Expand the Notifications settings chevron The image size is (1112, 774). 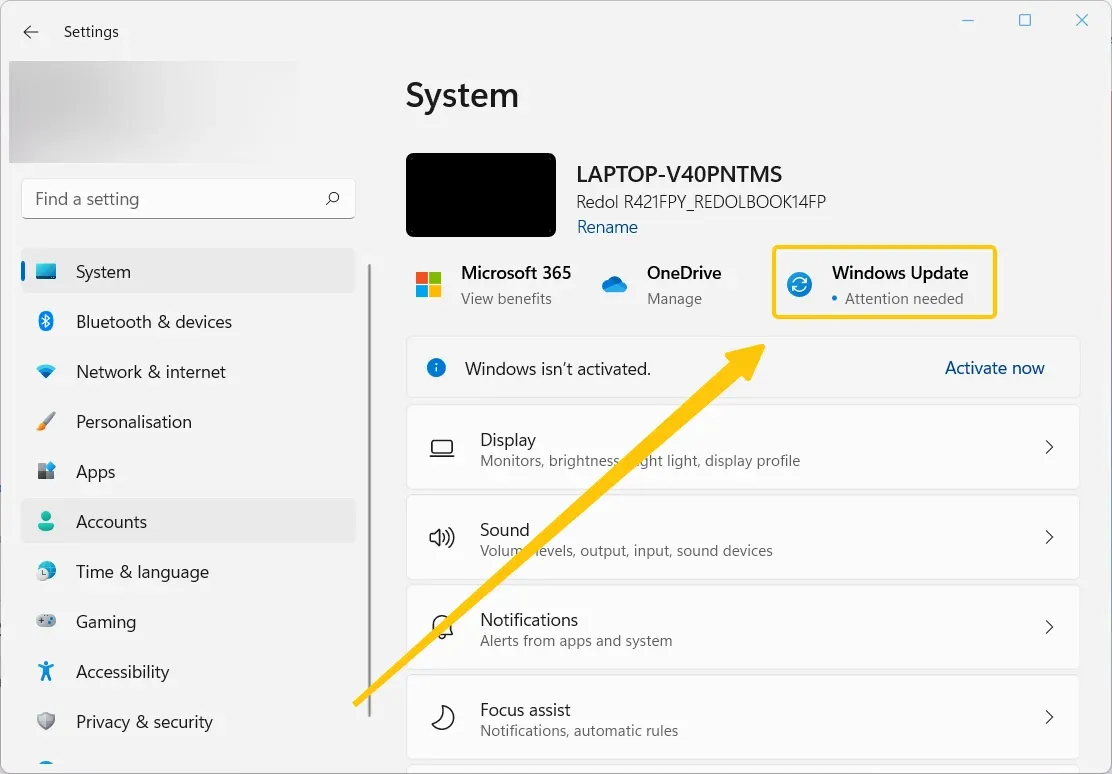1049,627
